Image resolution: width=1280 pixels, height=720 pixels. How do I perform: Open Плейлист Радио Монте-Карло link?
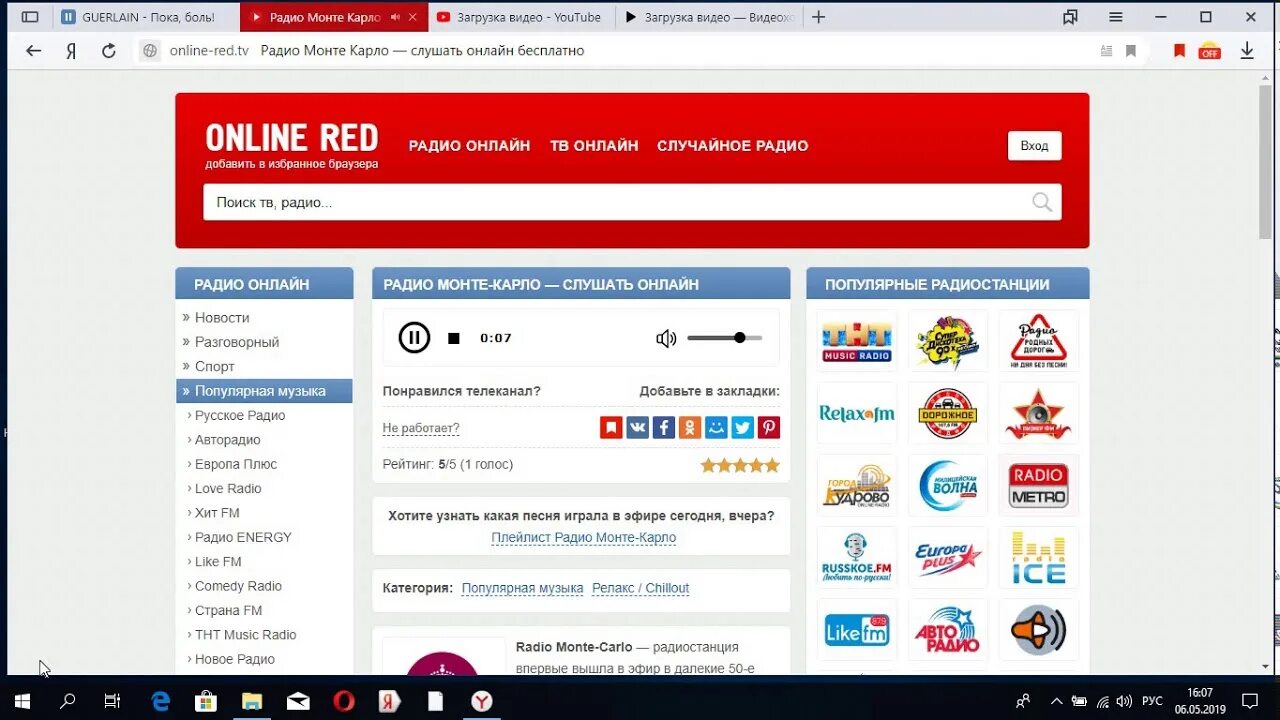583,538
